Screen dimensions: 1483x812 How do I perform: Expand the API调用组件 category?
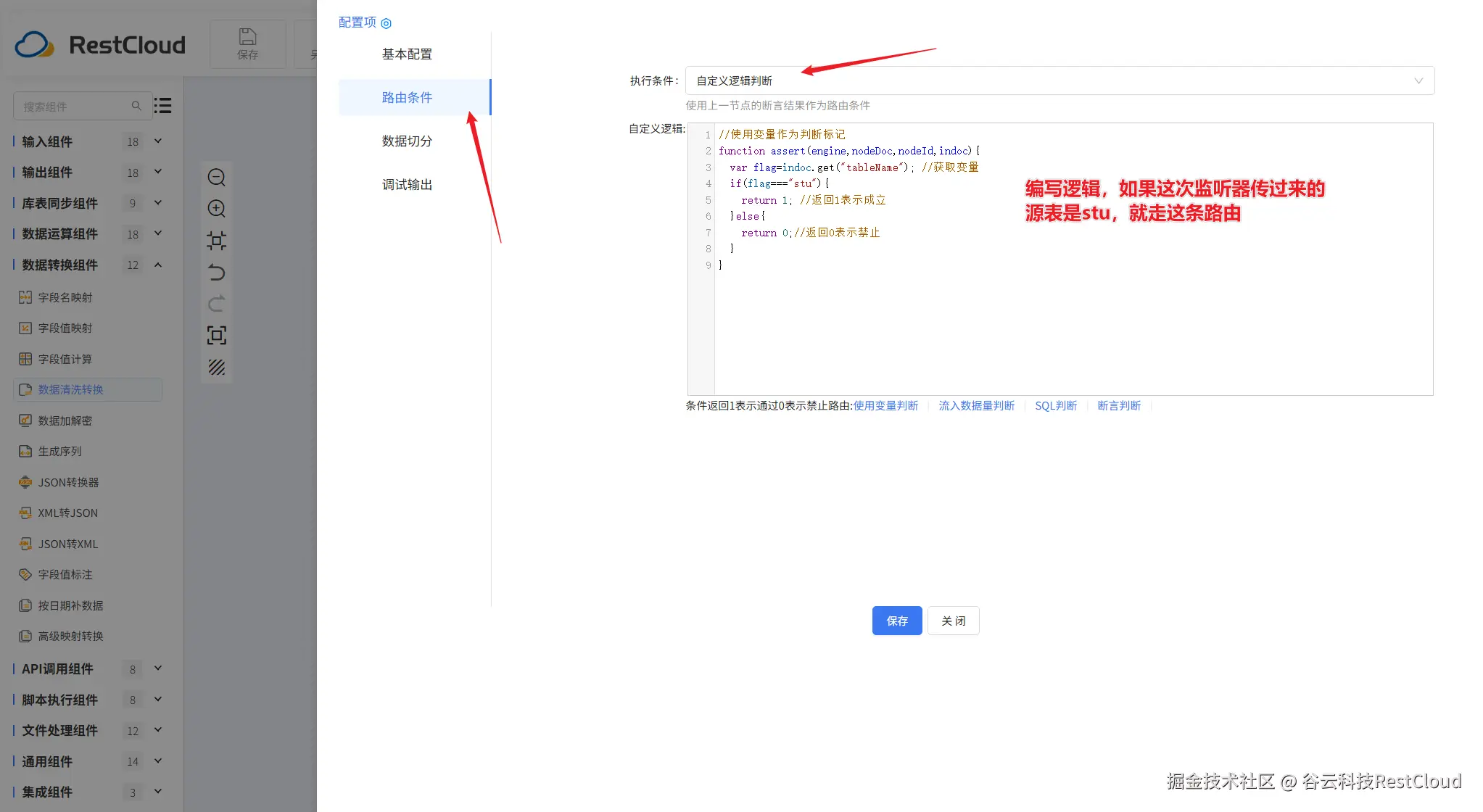pos(158,668)
